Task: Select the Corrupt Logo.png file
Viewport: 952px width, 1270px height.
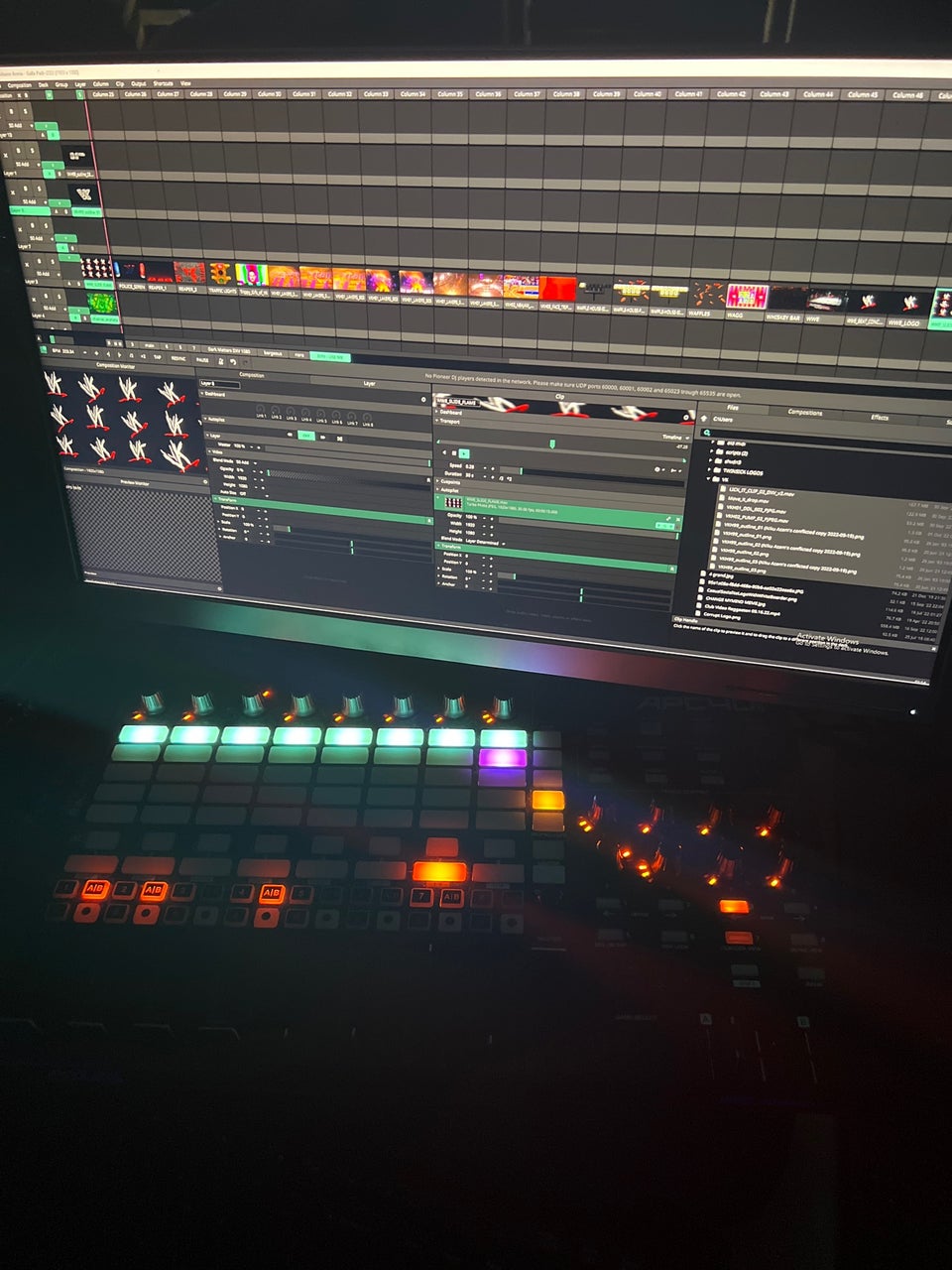Action: click(722, 616)
